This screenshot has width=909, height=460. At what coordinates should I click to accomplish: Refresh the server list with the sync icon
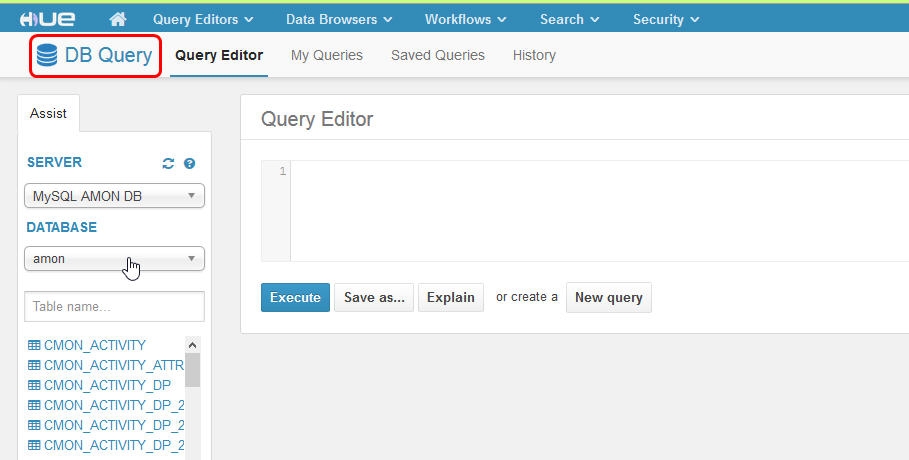(x=168, y=164)
